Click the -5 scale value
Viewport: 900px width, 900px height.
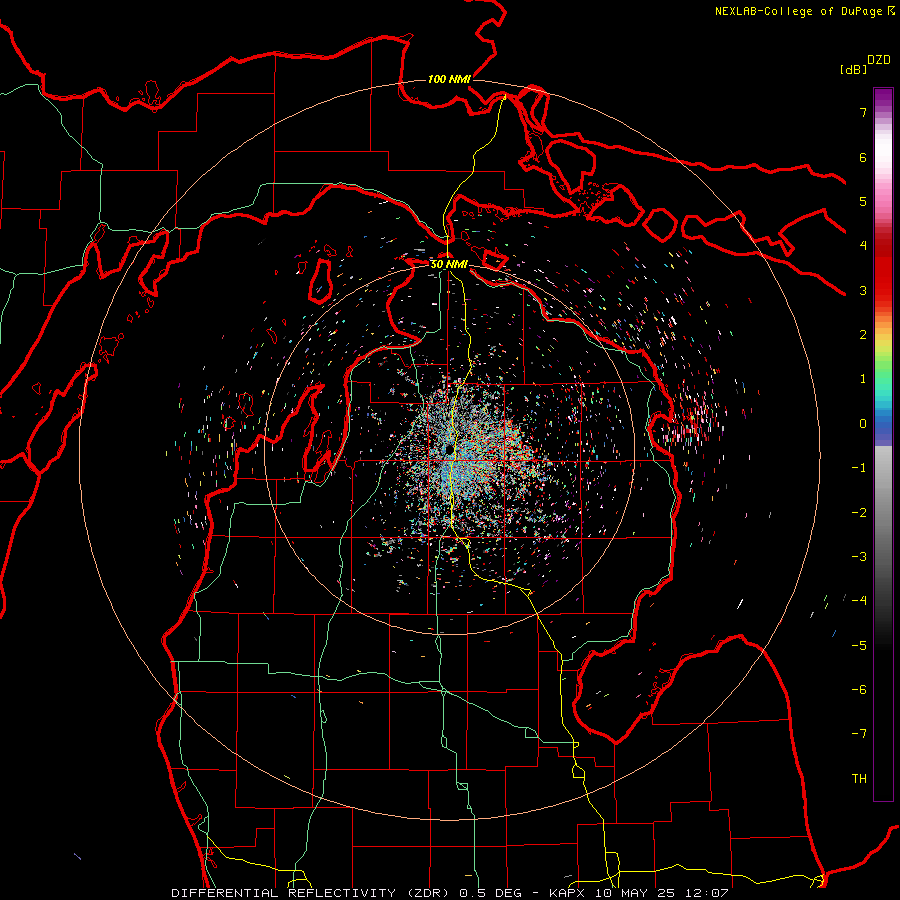[859, 646]
